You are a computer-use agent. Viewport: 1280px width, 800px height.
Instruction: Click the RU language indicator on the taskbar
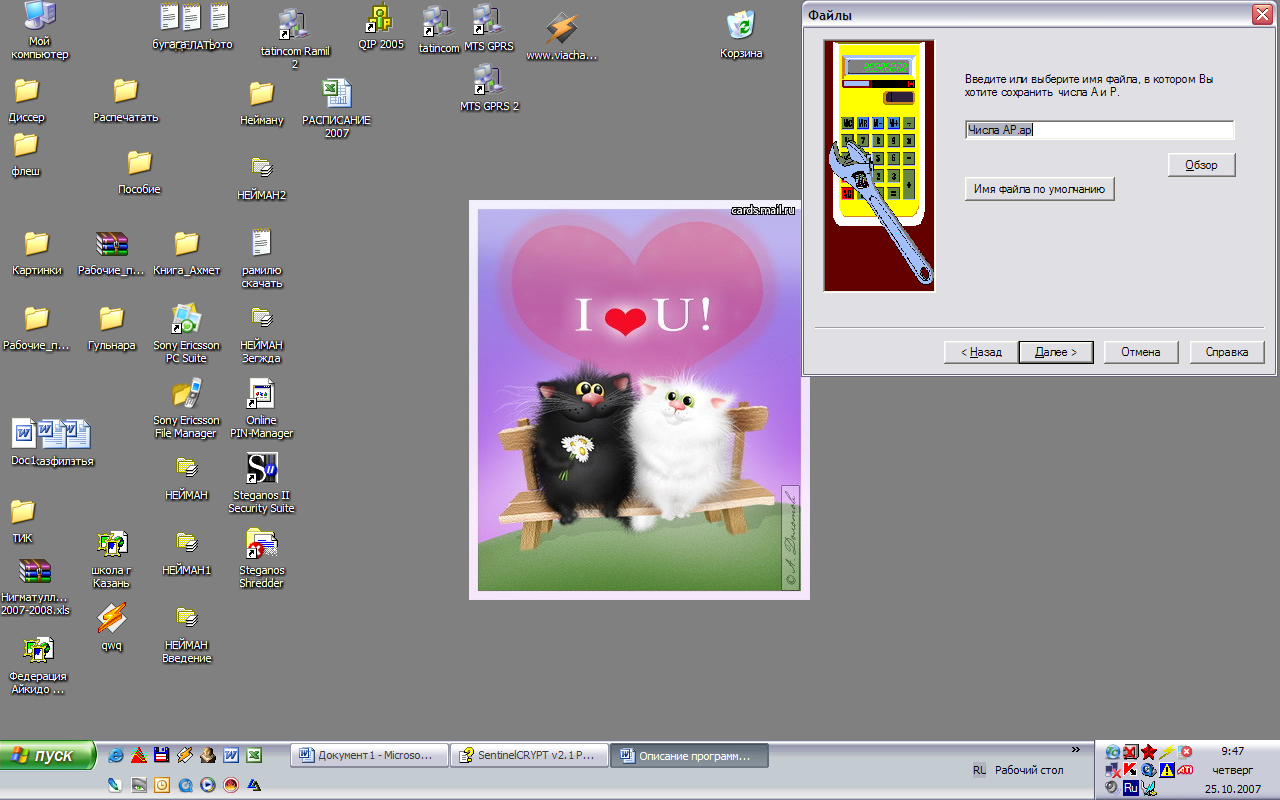[979, 770]
